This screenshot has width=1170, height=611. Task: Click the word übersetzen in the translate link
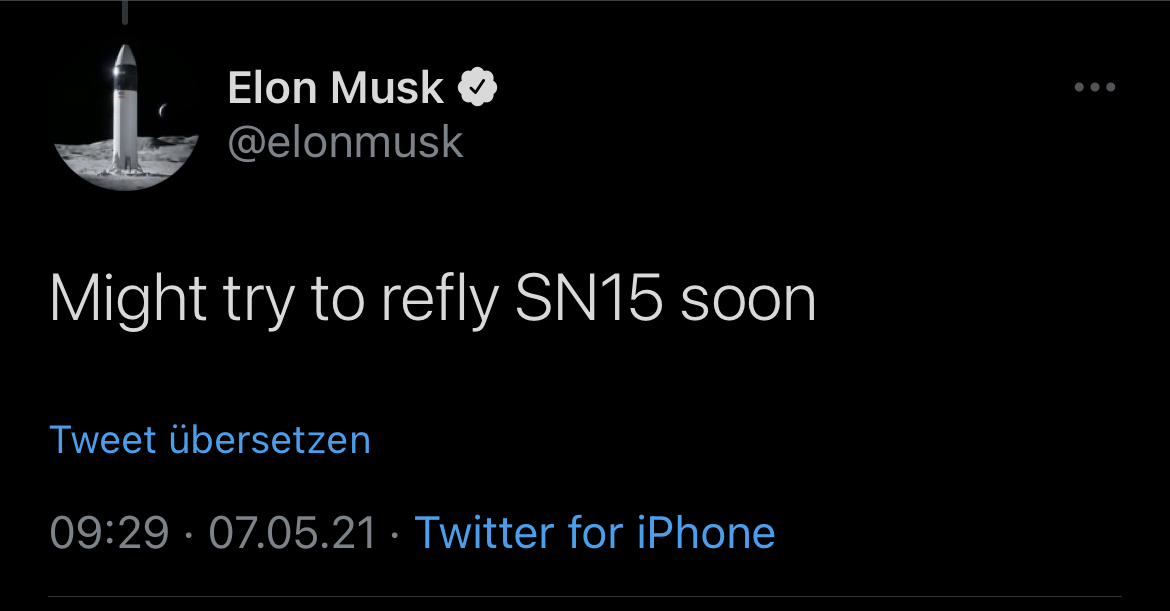click(270, 440)
